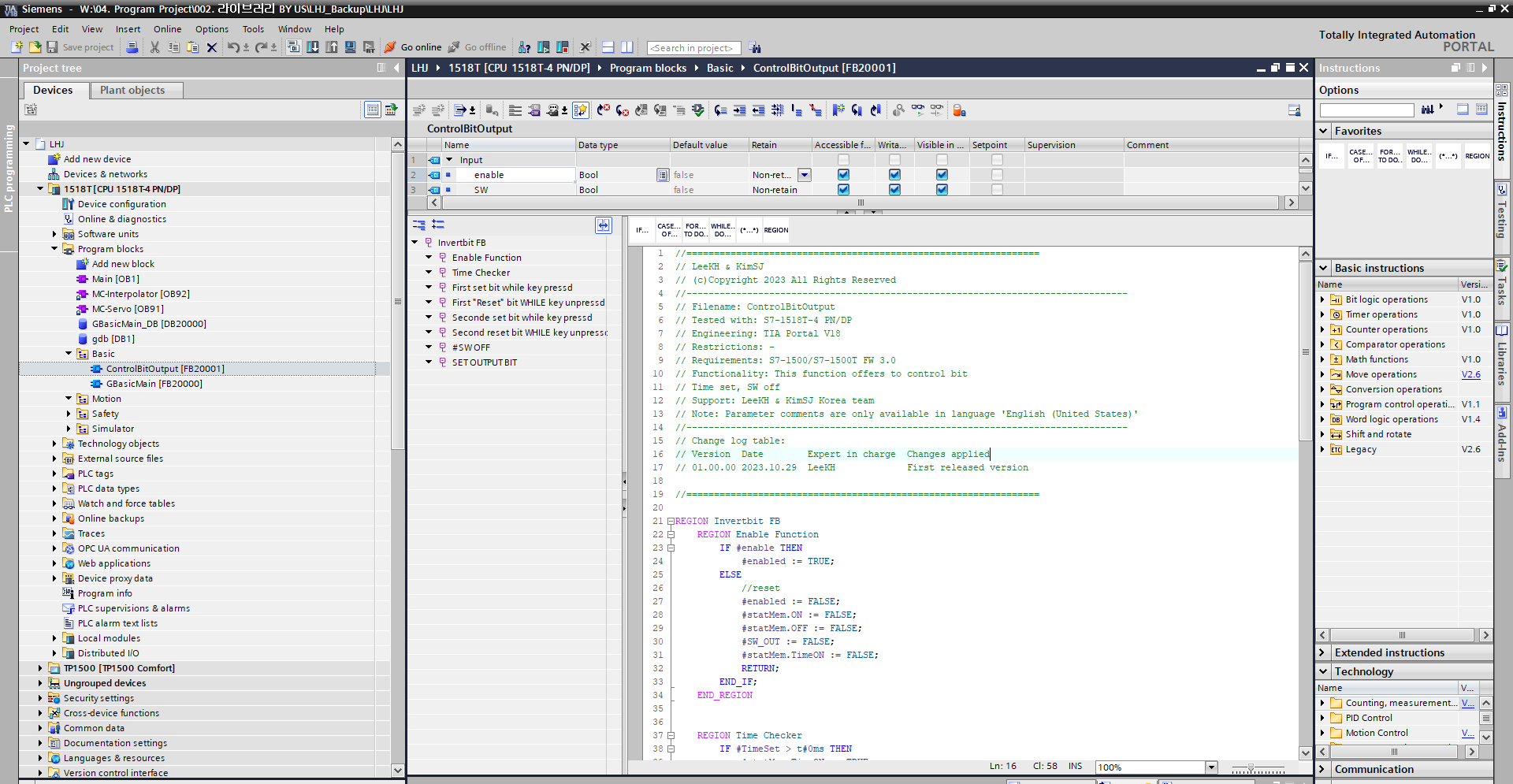Open GBasicMain [FB20000] block
1513x784 pixels.
pos(154,384)
